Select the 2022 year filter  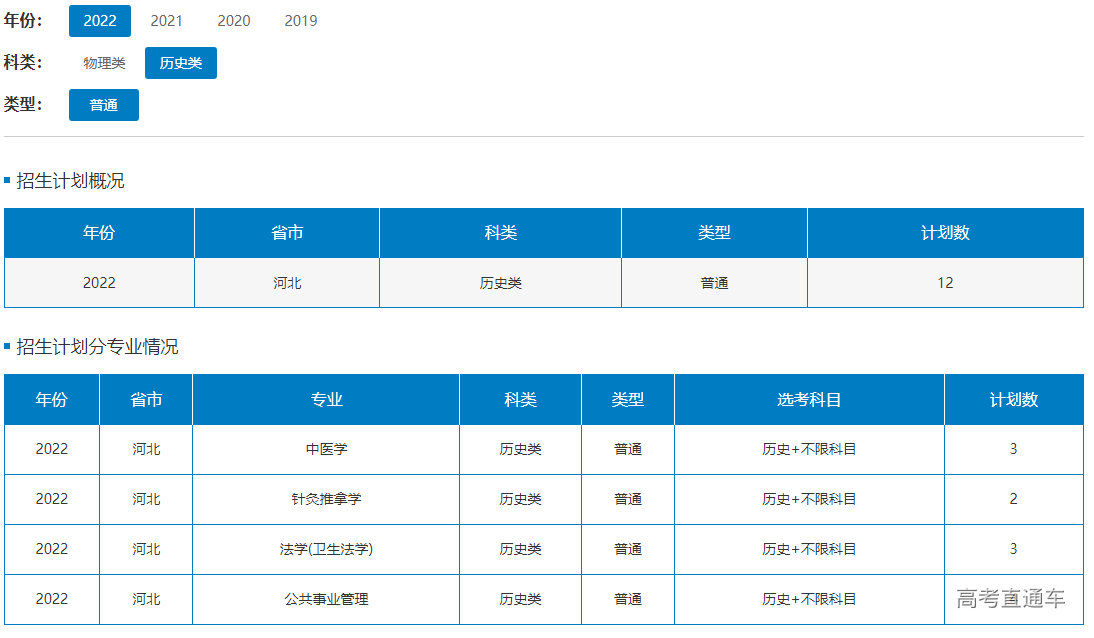point(100,21)
